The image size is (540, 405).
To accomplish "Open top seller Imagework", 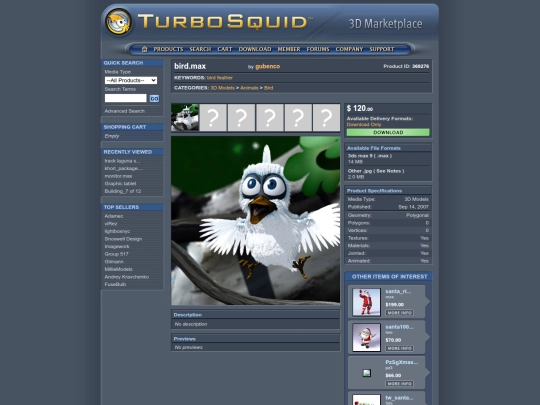I will pyautogui.click(x=117, y=246).
